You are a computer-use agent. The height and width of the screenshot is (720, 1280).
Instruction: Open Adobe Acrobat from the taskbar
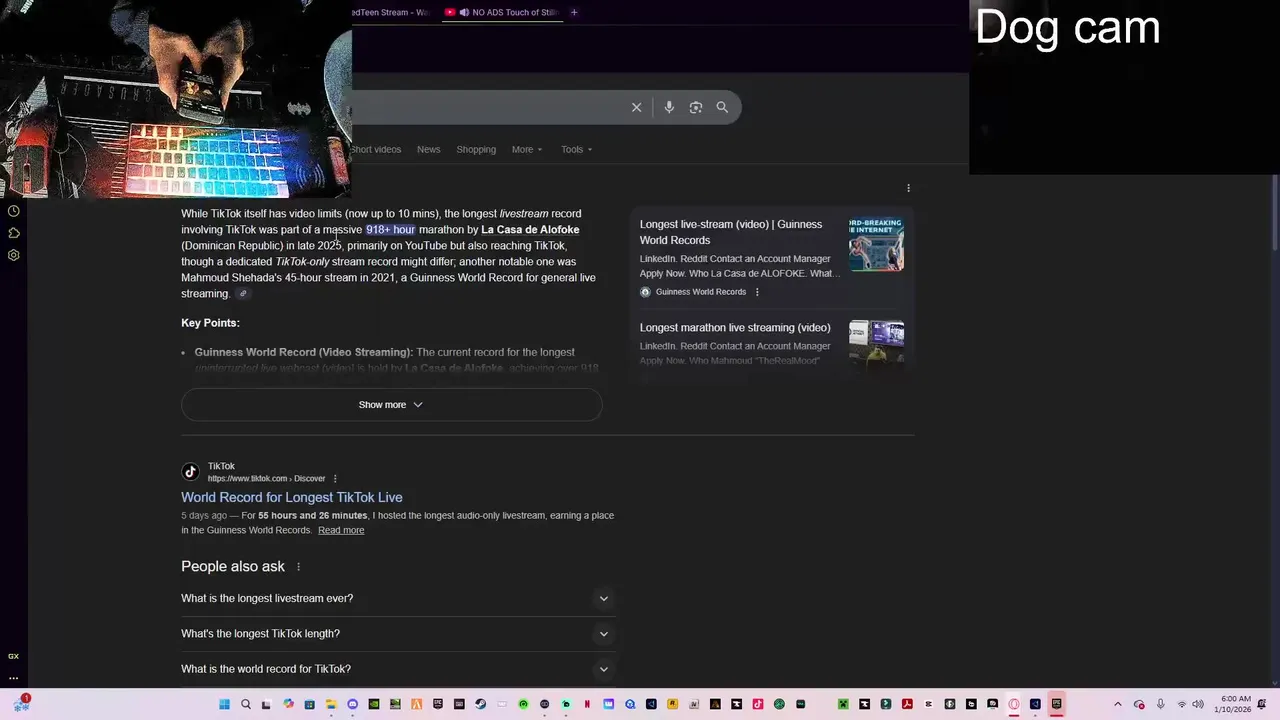click(x=907, y=704)
